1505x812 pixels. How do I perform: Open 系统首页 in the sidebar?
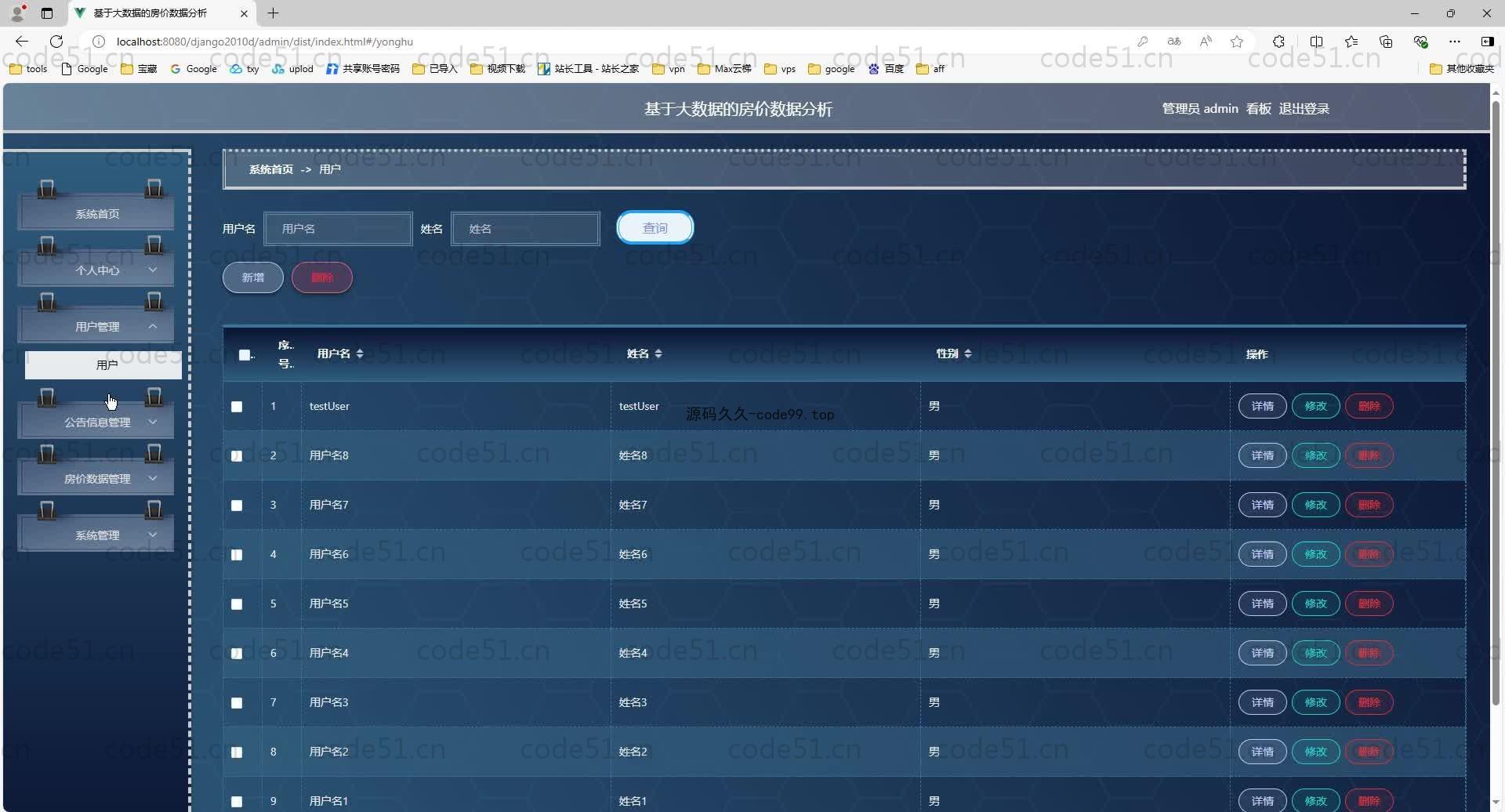[96, 213]
